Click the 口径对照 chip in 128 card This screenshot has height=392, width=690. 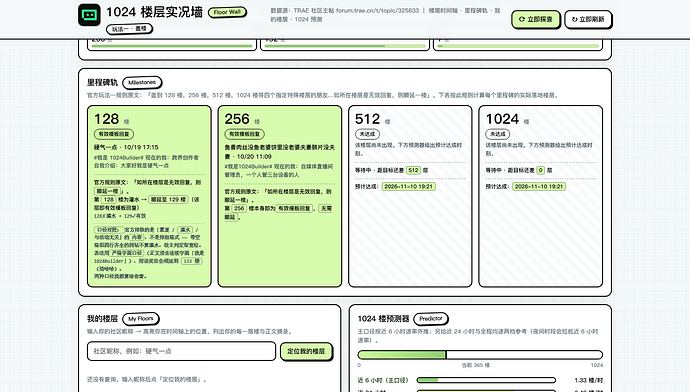pyautogui.click(x=108, y=230)
